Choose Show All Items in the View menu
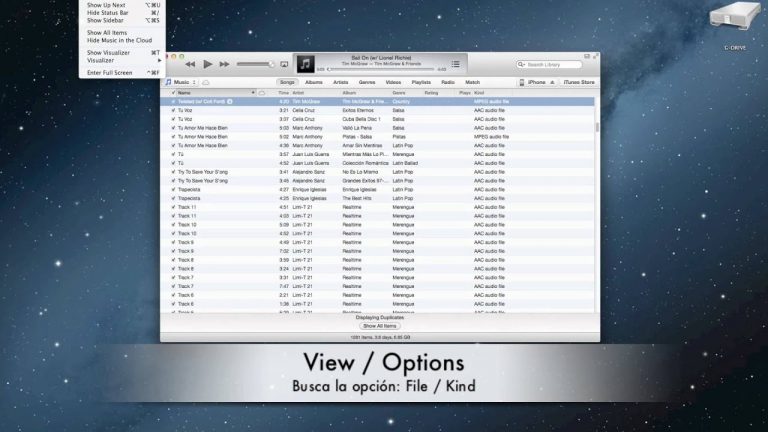Screen dimensions: 768x432 click(107, 33)
